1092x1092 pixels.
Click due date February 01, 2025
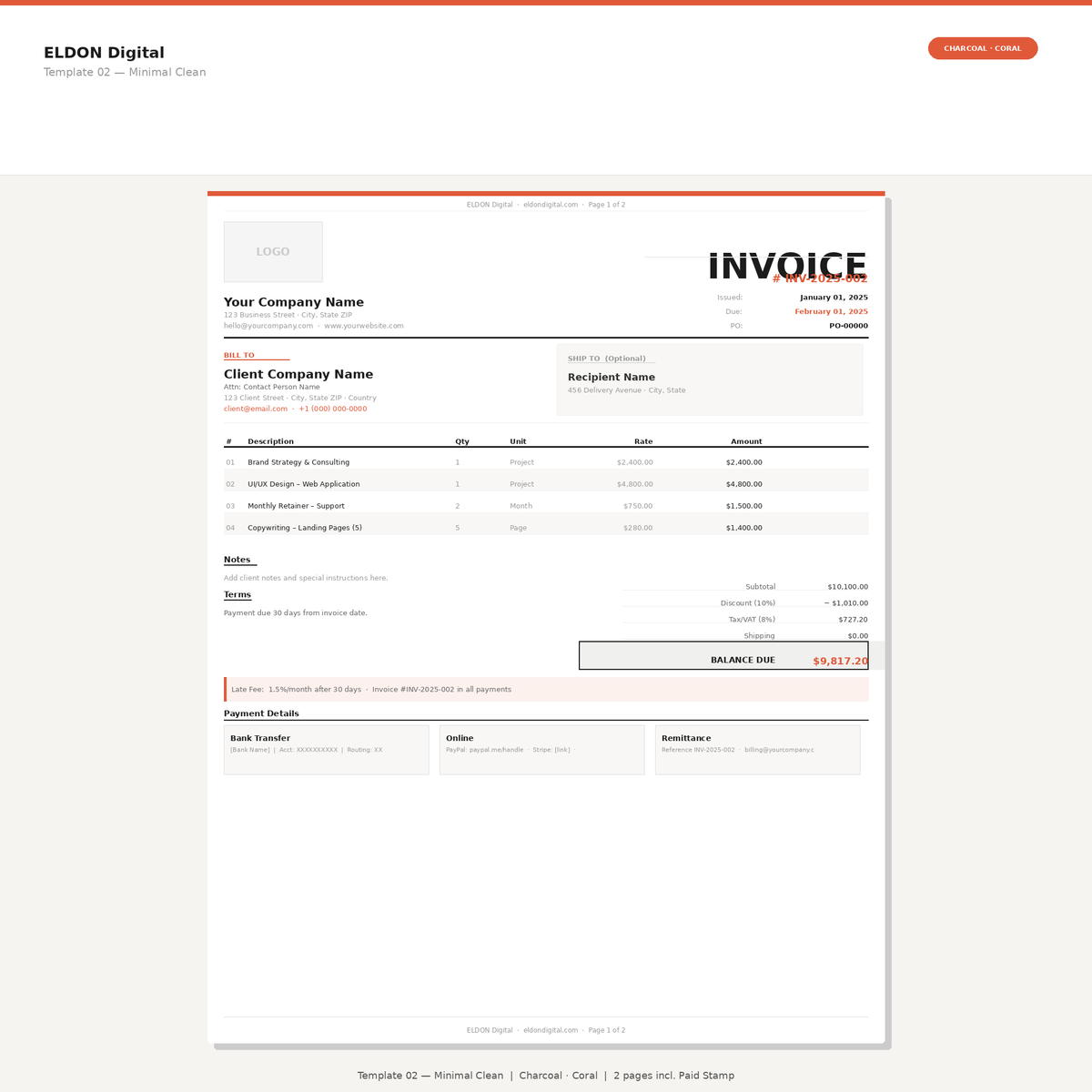tap(831, 311)
